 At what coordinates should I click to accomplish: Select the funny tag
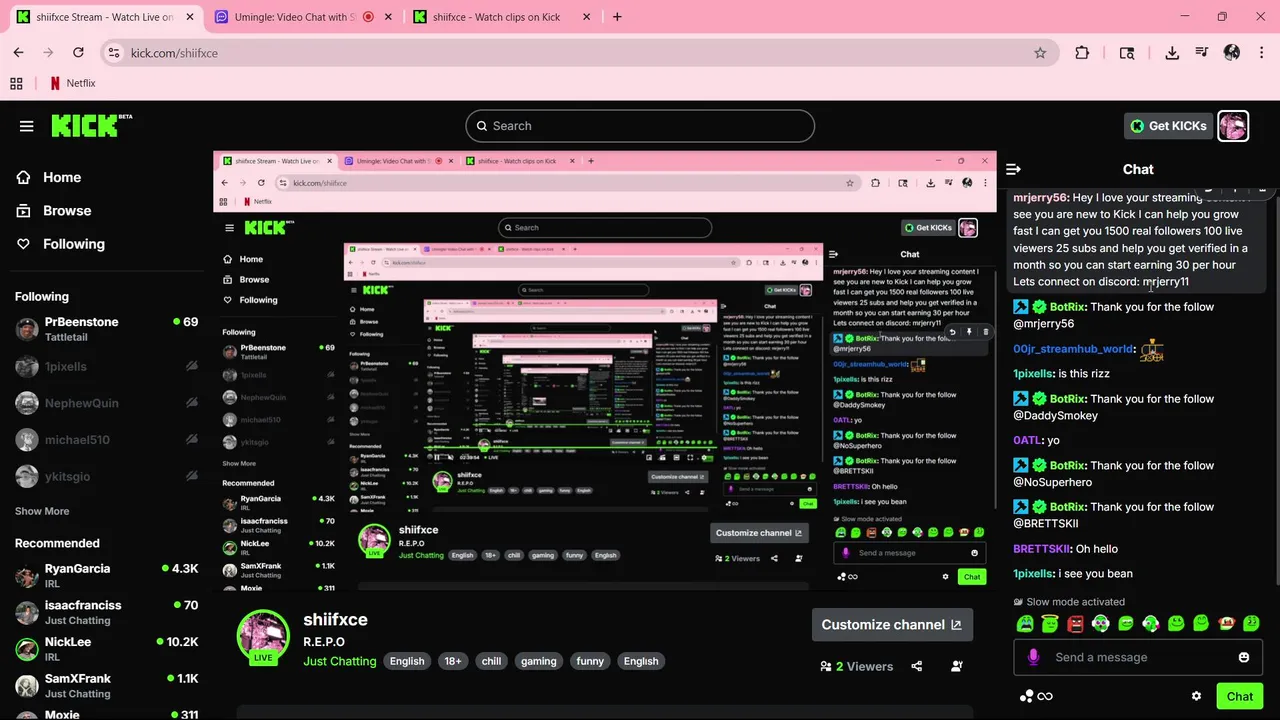coord(590,661)
